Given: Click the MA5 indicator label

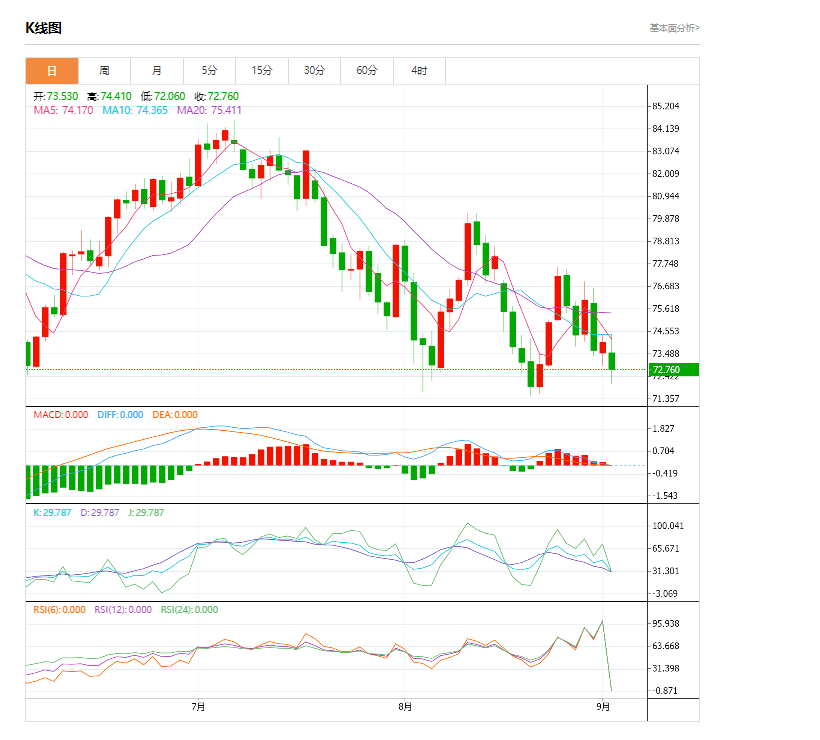Looking at the screenshot, I should [63, 110].
